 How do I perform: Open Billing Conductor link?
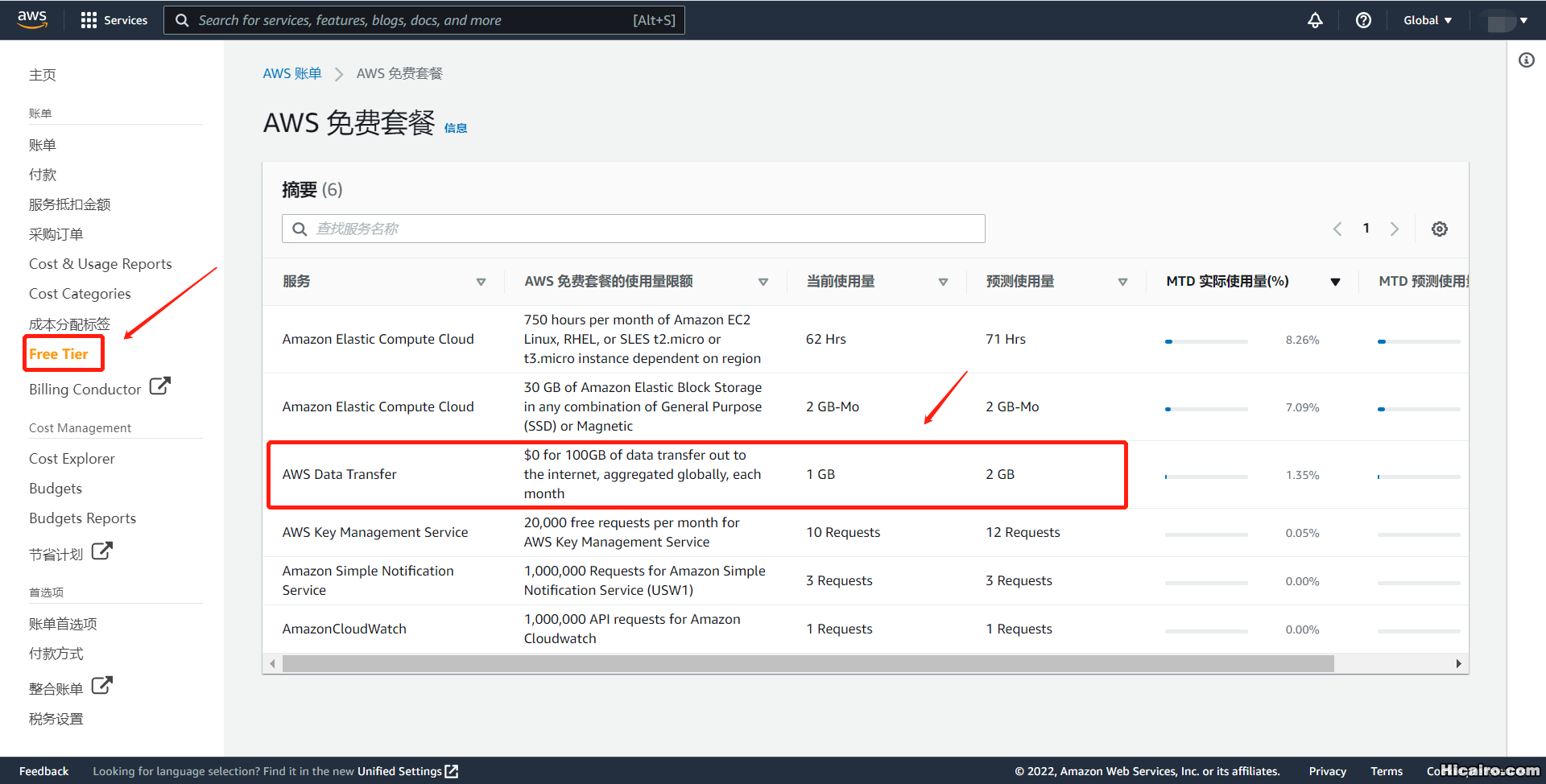pos(85,390)
